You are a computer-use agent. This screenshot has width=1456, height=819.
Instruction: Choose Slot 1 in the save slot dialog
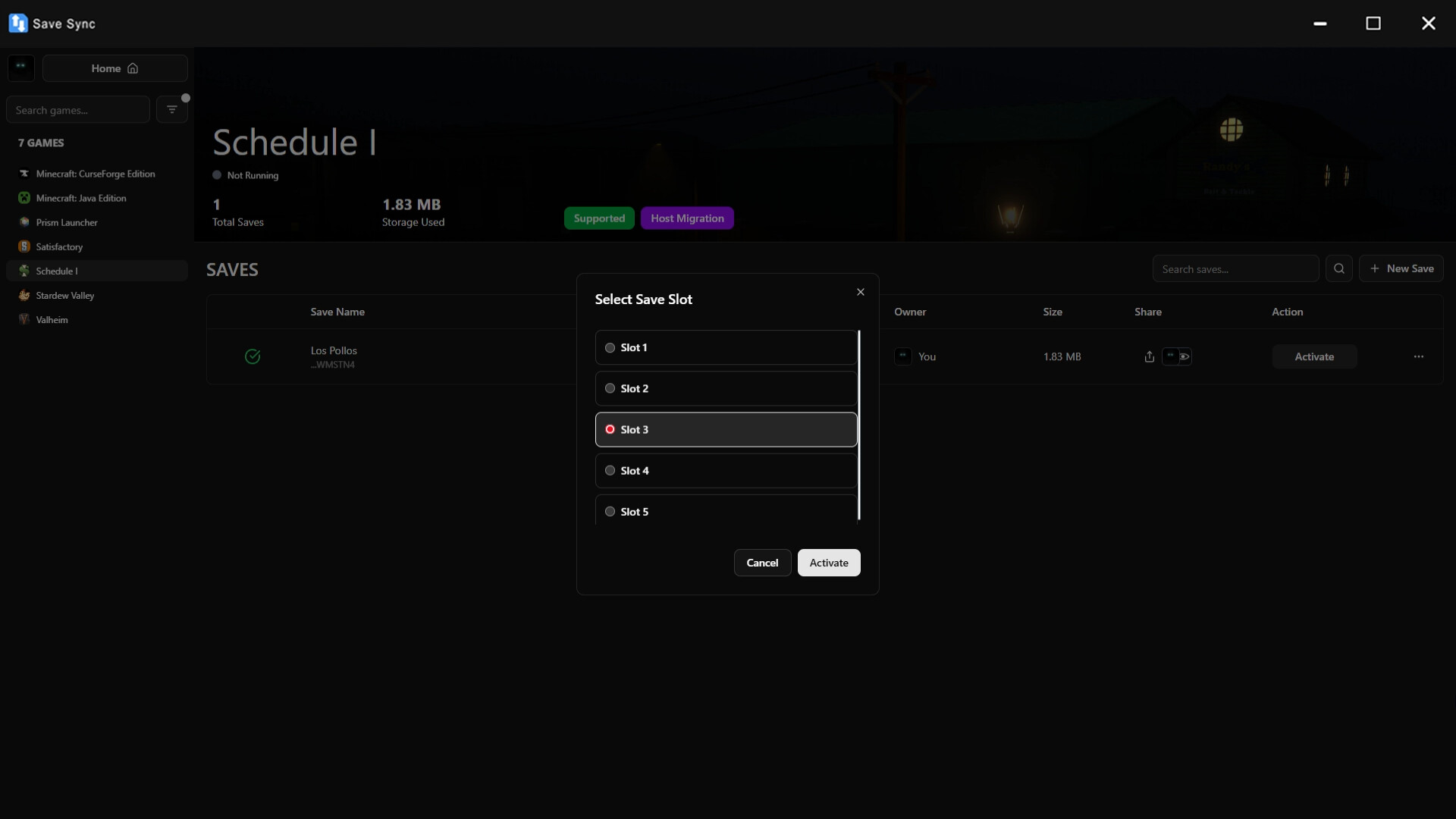610,347
